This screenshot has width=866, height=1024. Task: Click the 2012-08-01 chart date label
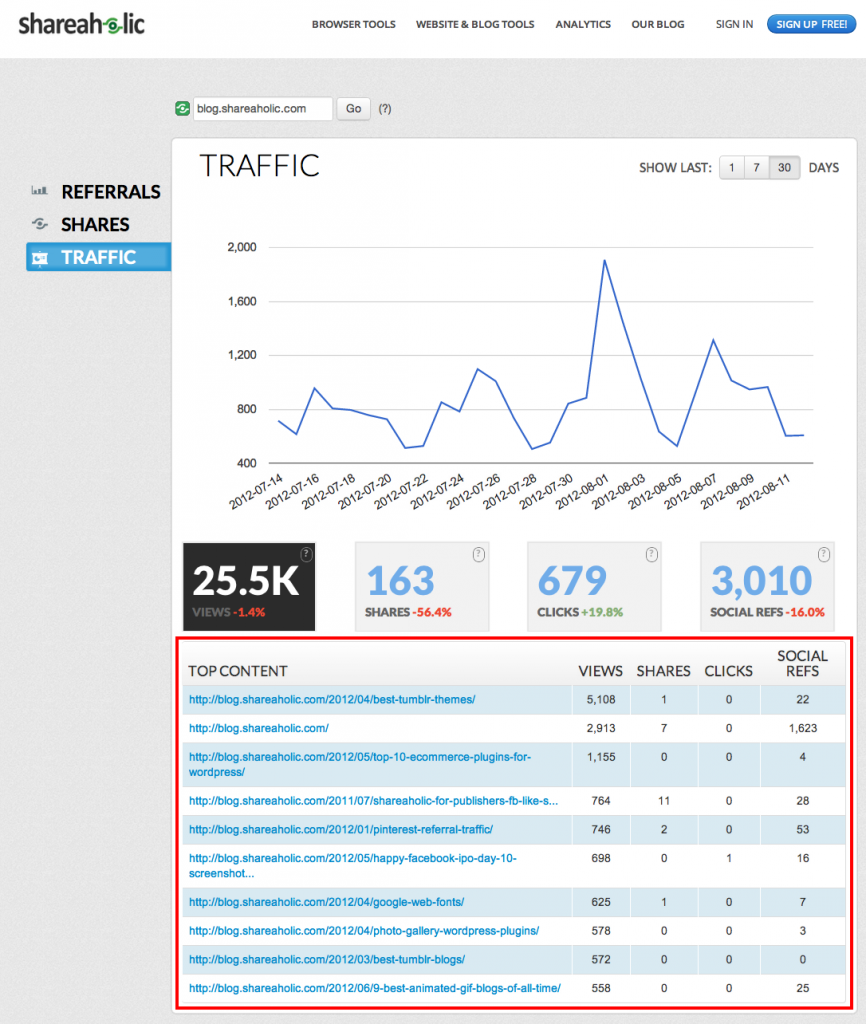(581, 492)
